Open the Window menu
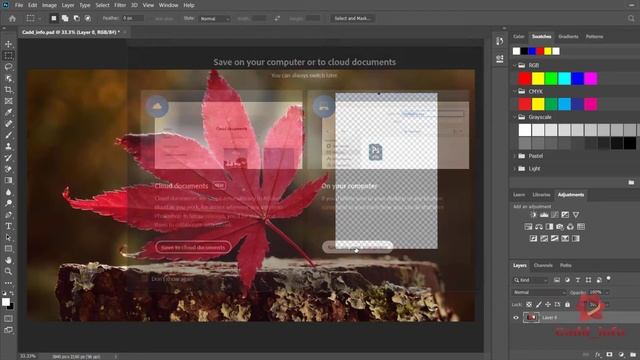 (x=169, y=5)
